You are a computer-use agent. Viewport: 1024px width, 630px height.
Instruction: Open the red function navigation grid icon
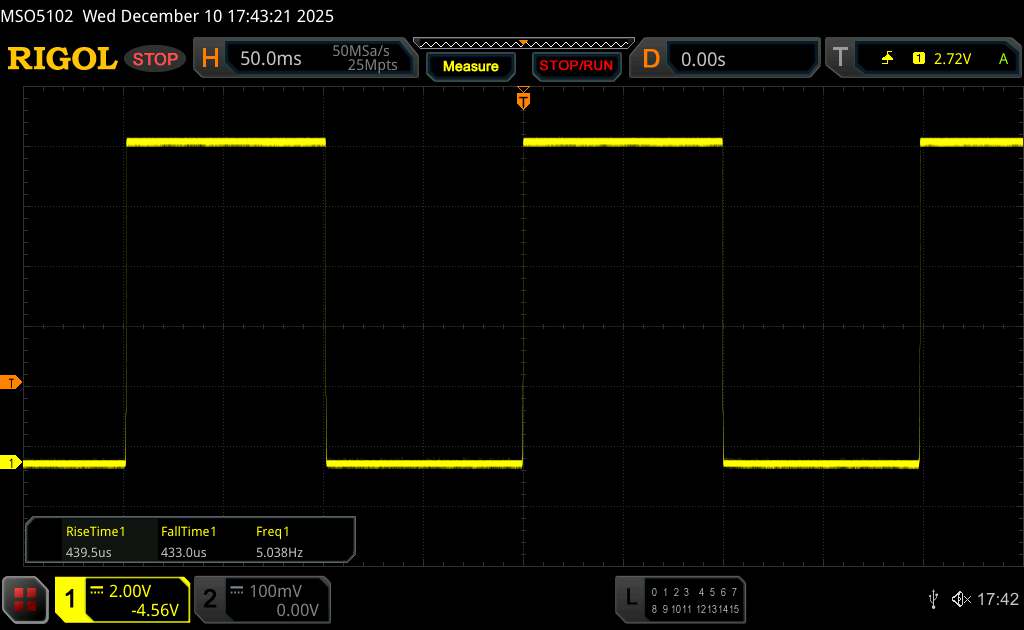click(x=25, y=599)
